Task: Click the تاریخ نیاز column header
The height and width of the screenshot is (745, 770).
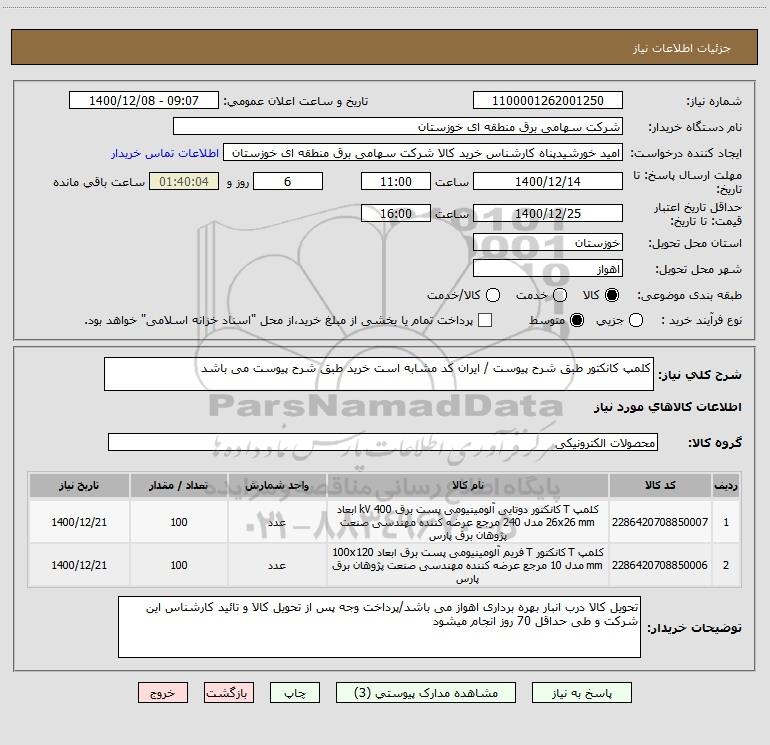Action: 79,486
